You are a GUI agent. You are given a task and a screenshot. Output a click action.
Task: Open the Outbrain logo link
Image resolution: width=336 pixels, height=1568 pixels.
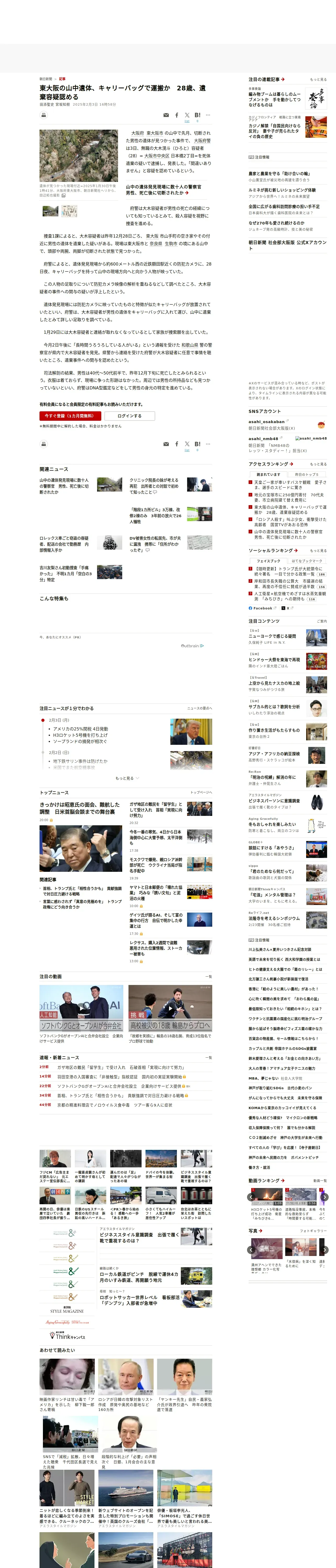[192, 646]
